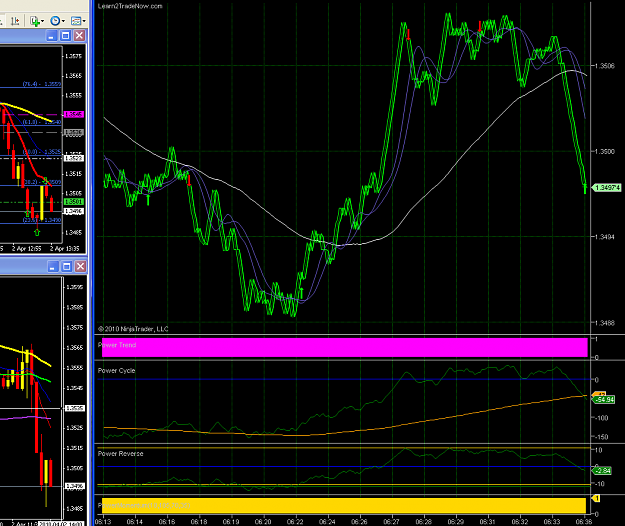The height and width of the screenshot is (526, 625).
Task: Click the green 1.3501 price tag in upper-left chart
Action: click(x=74, y=202)
